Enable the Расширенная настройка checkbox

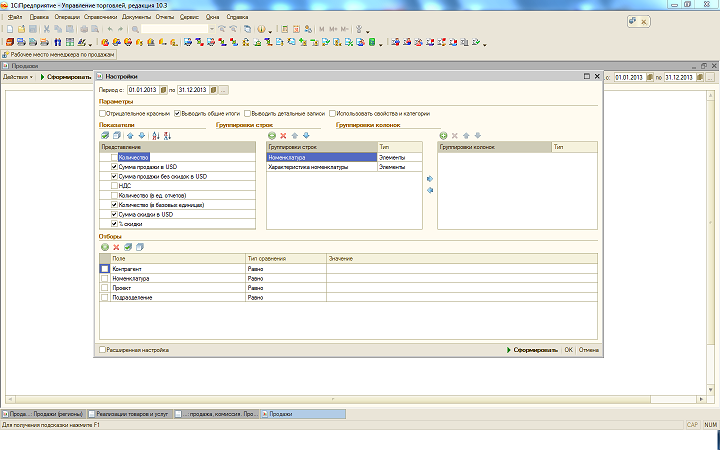[103, 350]
